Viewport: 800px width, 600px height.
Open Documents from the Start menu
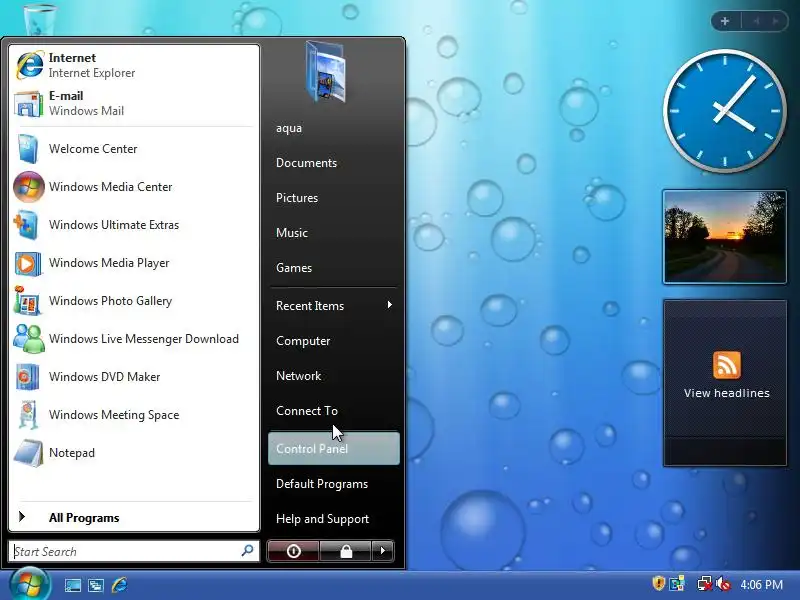[306, 163]
